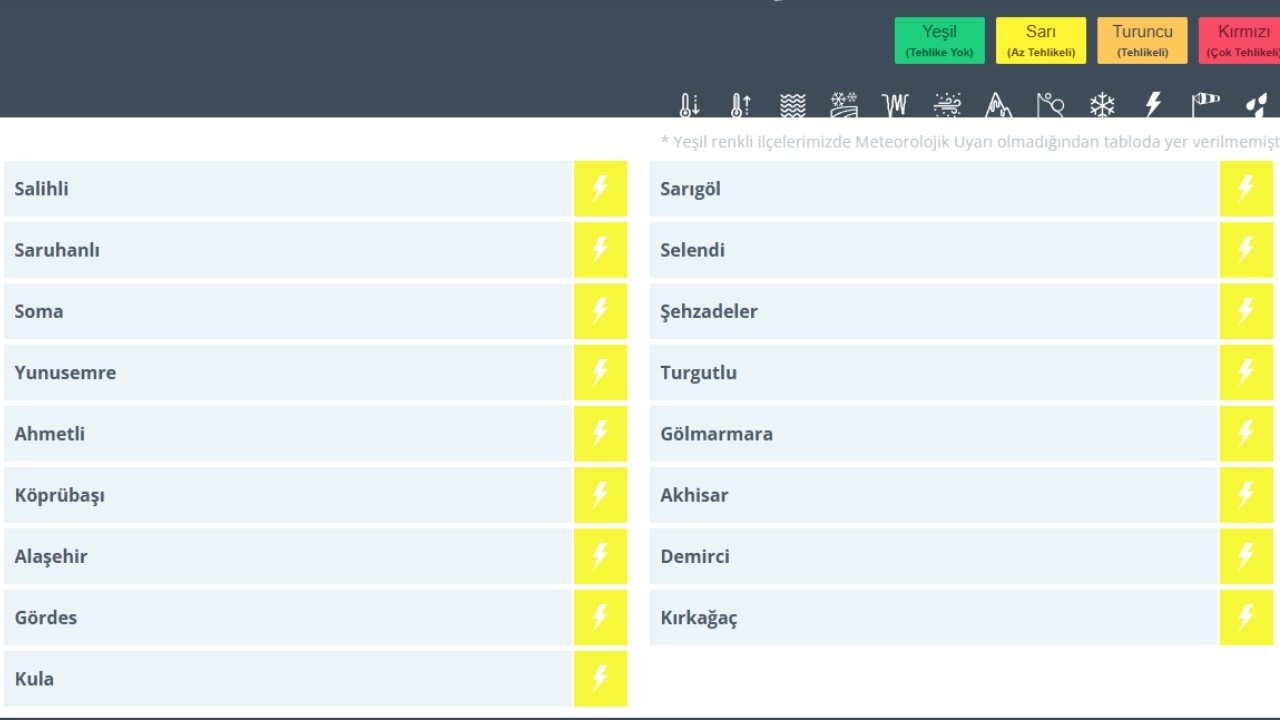Click the yellow lightning icon beside Sarıgöl
The image size is (1280, 720).
pos(1246,189)
